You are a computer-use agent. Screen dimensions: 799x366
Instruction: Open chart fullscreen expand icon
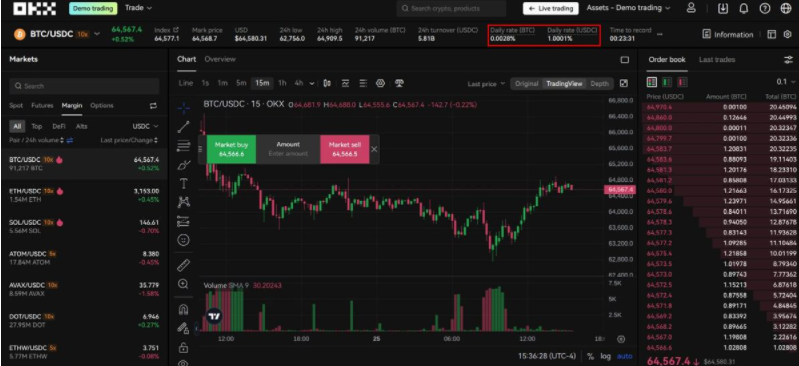(624, 84)
